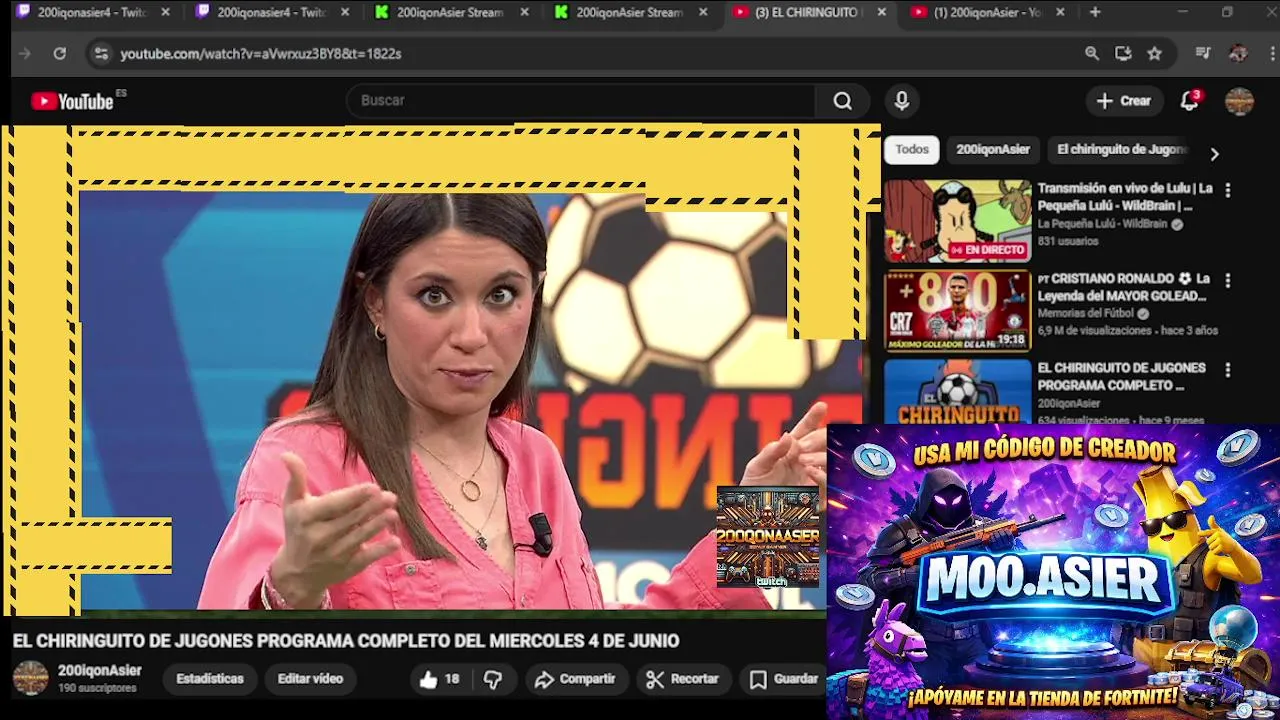Clip the video with Recortar
This screenshot has width=1280, height=720.
[x=683, y=679]
